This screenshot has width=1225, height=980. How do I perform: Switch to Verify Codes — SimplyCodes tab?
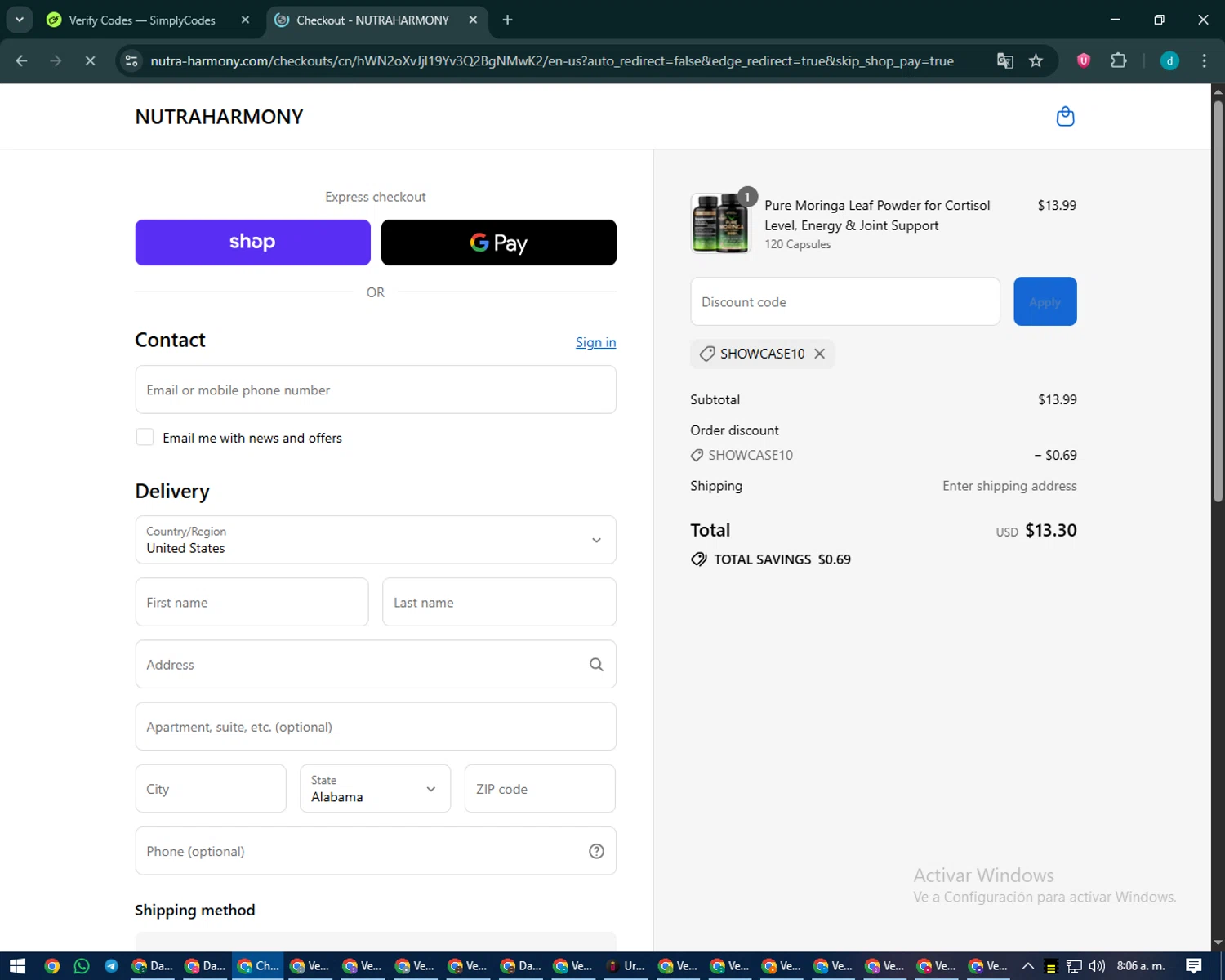coord(143,20)
